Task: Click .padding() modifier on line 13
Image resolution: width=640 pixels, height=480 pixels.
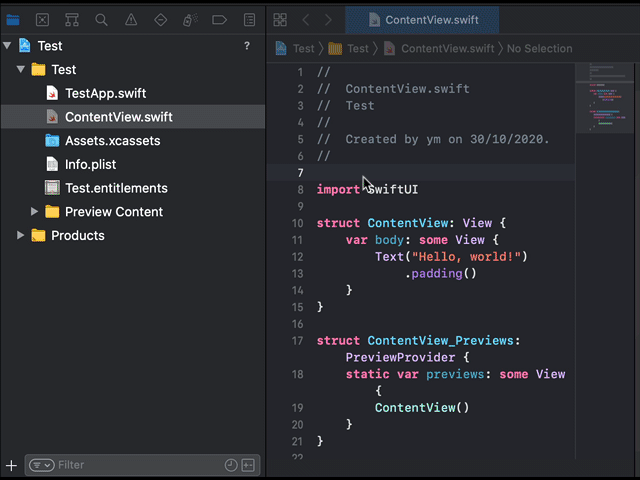Action: coord(441,273)
